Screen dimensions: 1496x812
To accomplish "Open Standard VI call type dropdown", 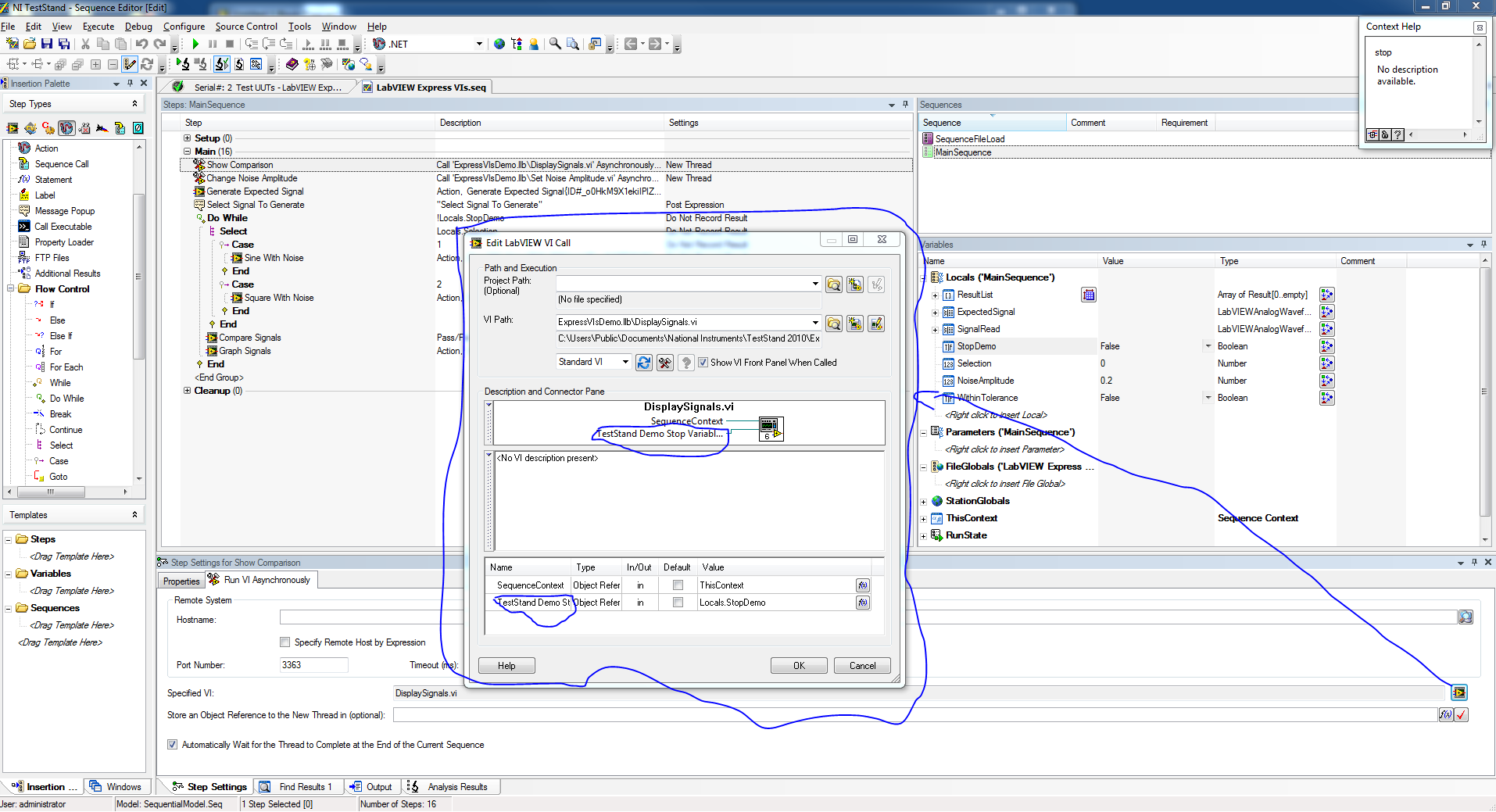I will coord(625,362).
